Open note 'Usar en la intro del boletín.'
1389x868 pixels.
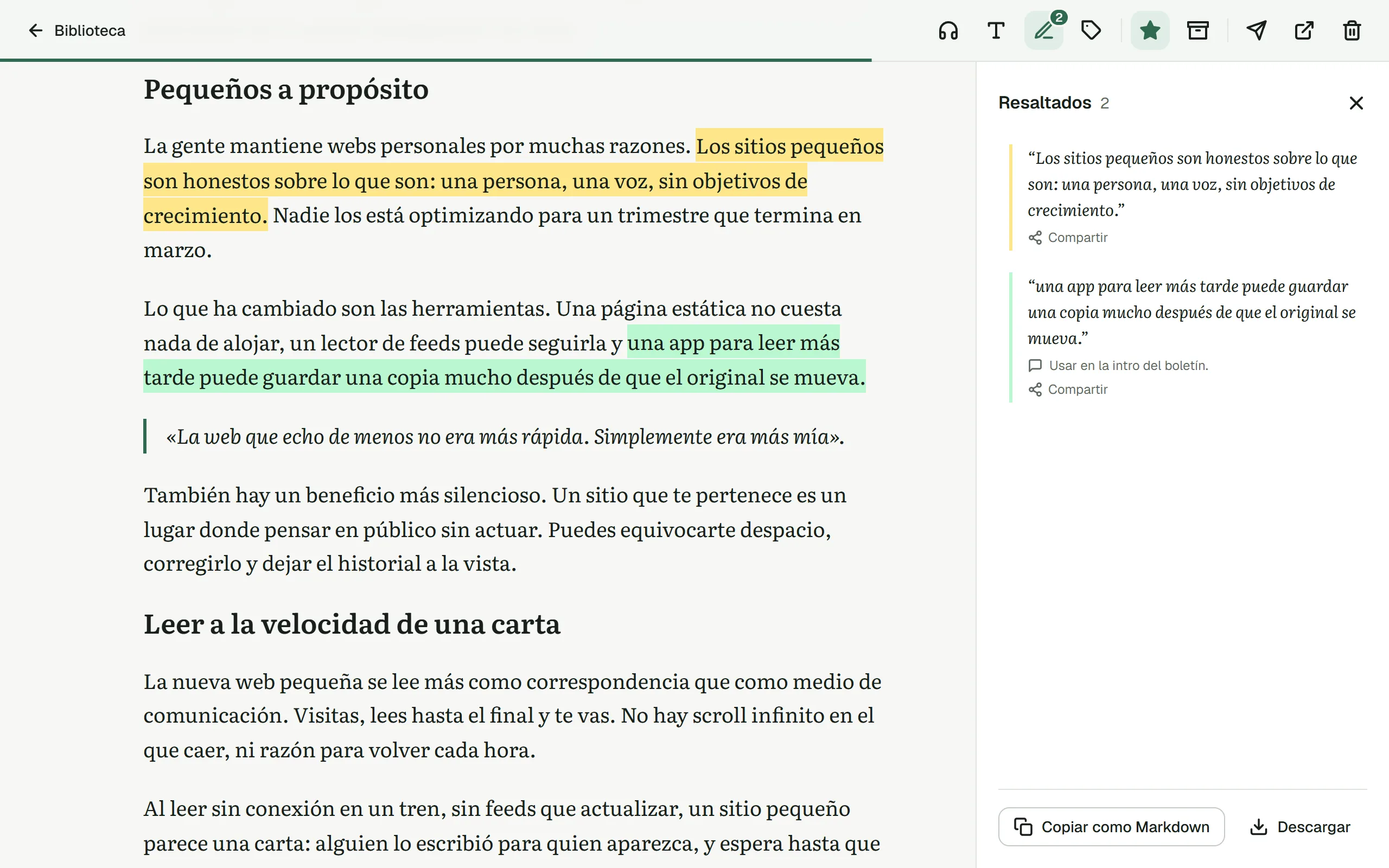pos(1118,366)
